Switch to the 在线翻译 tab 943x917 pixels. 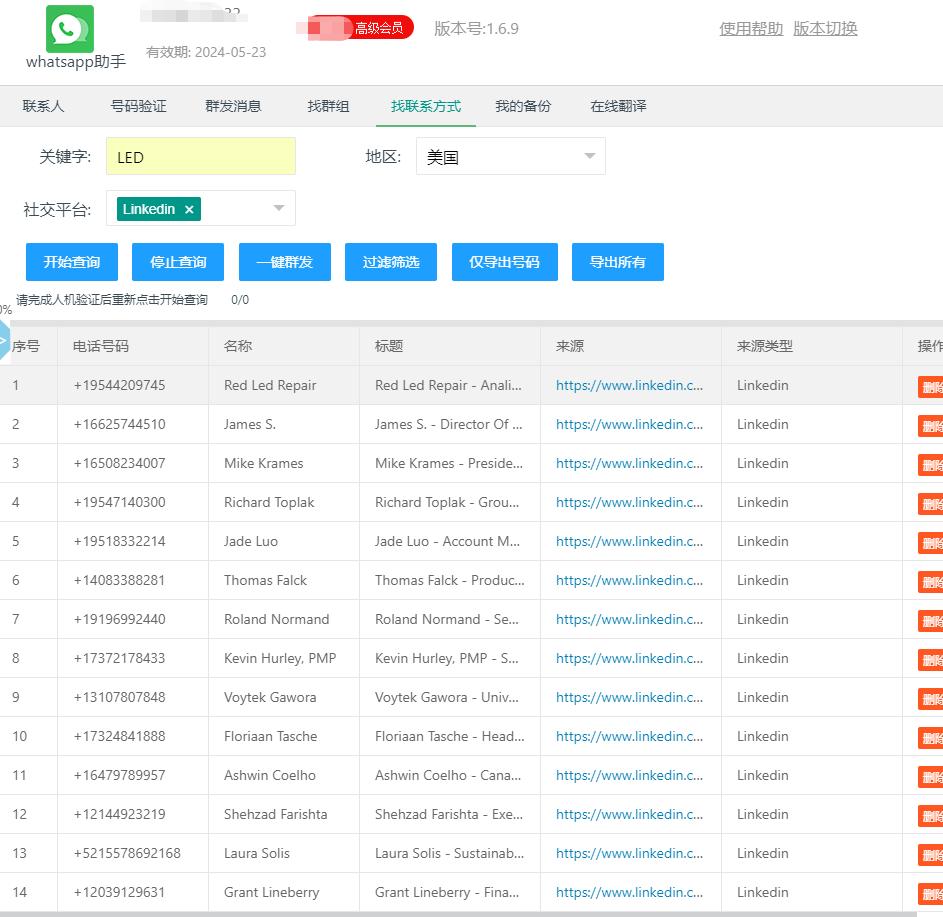618,106
